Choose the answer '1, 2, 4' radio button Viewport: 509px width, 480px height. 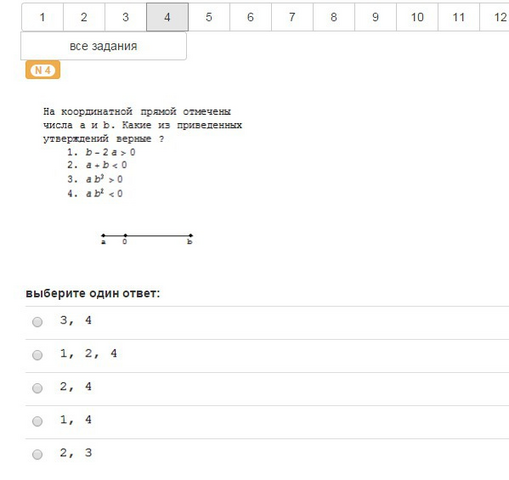(37, 355)
